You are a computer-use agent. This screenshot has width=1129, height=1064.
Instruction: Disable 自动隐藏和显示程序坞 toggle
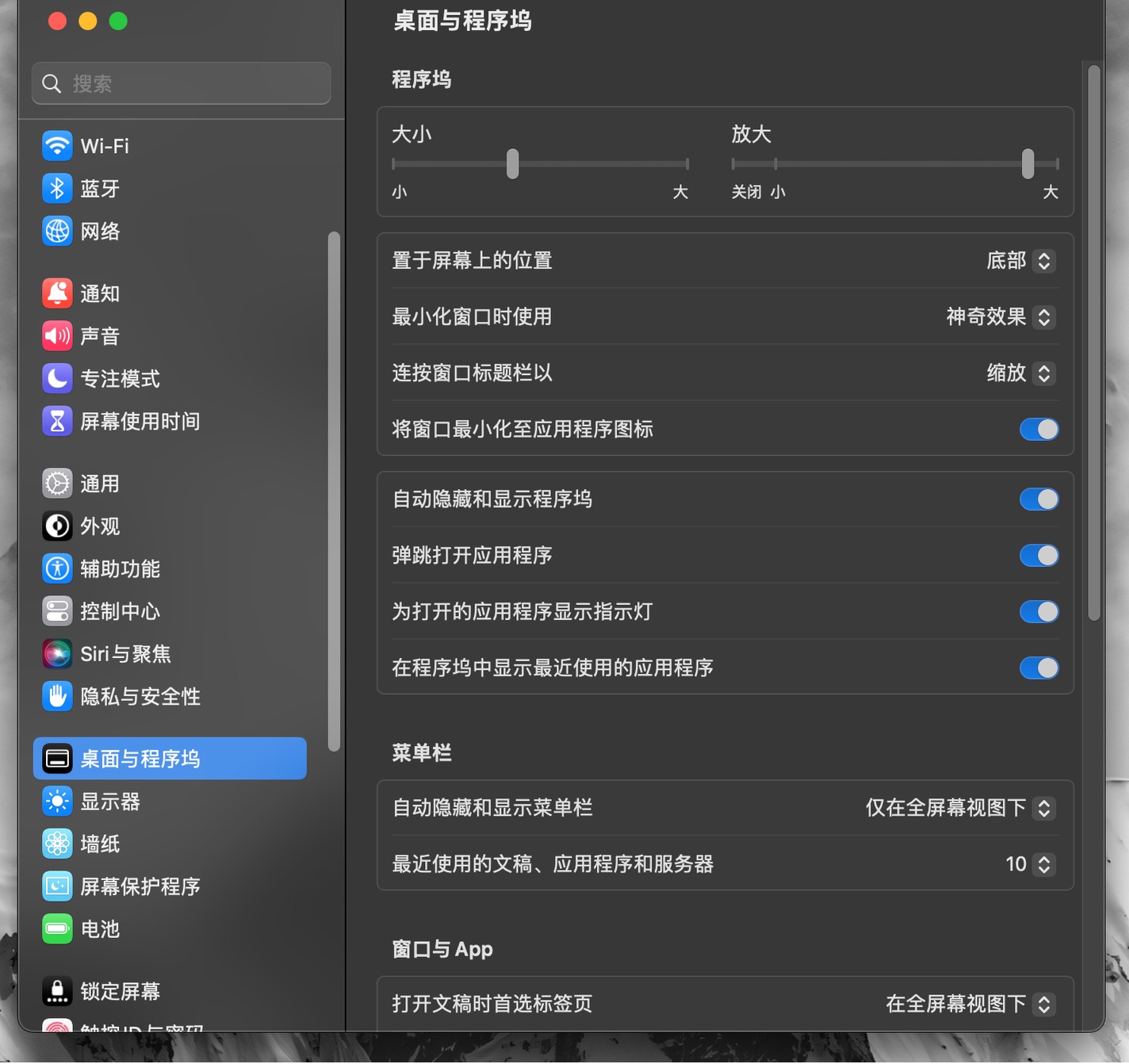tap(1039, 499)
